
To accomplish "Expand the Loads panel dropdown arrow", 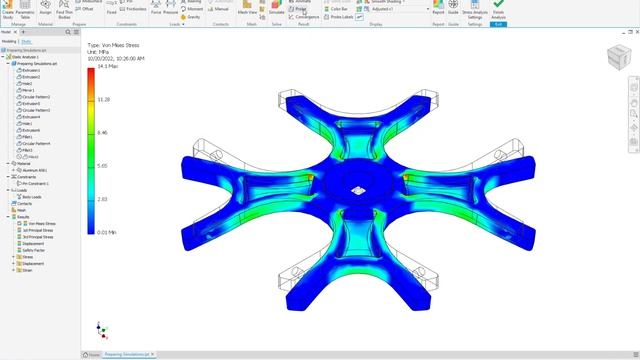I will tap(183, 24).
